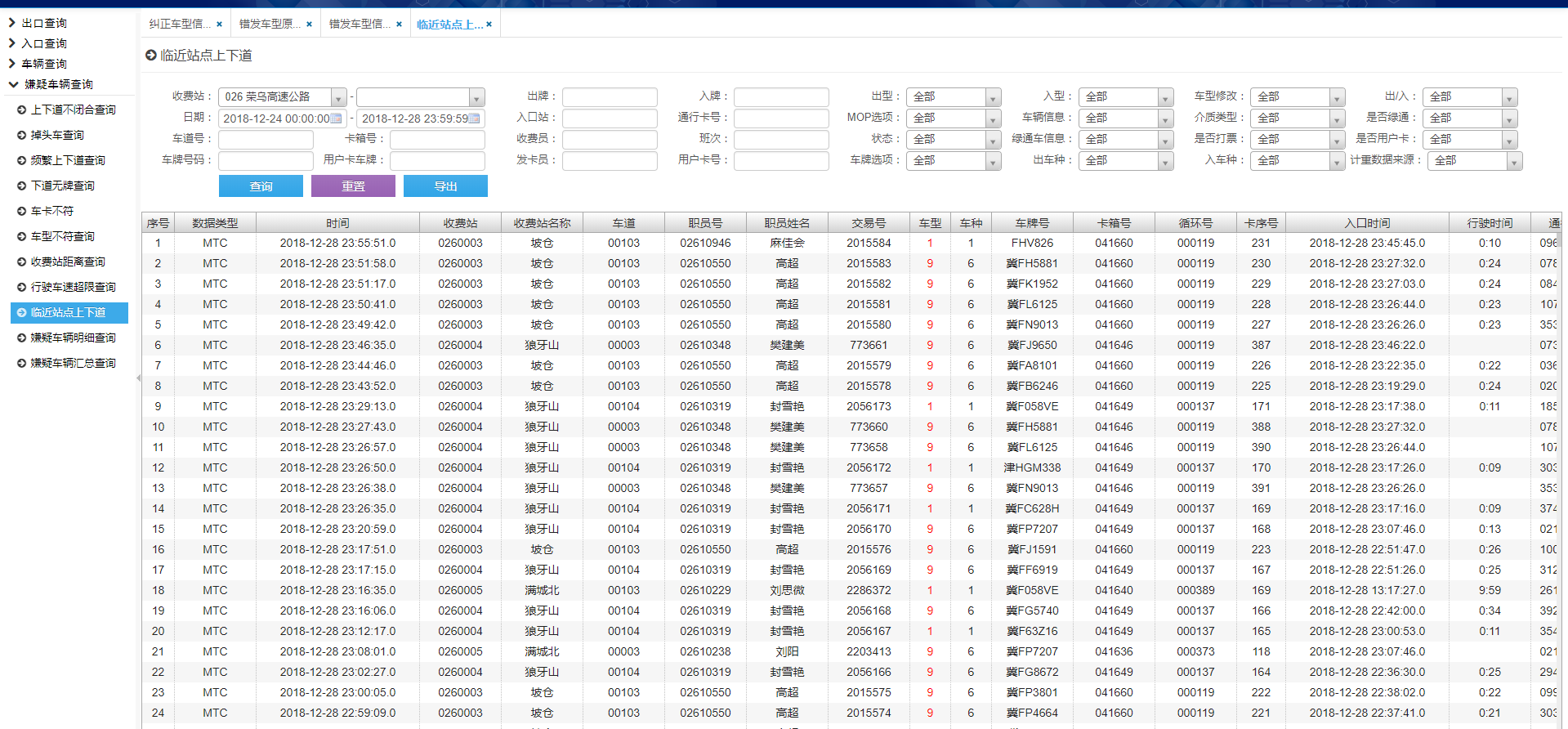
Task: Click the bullet icon beside 掉头车查询
Action: coord(22,135)
